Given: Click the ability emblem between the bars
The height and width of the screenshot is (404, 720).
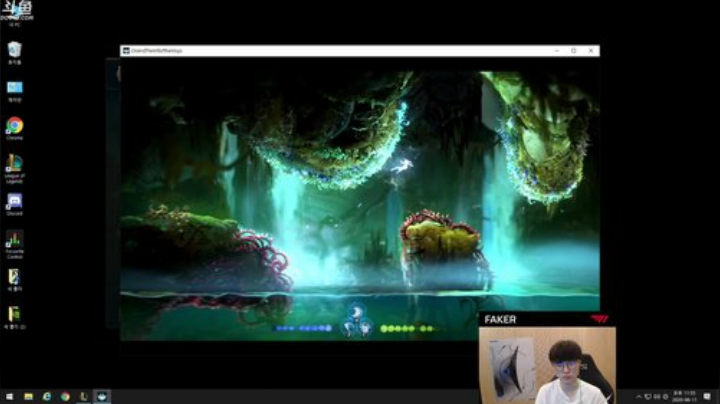Looking at the screenshot, I should click(356, 322).
